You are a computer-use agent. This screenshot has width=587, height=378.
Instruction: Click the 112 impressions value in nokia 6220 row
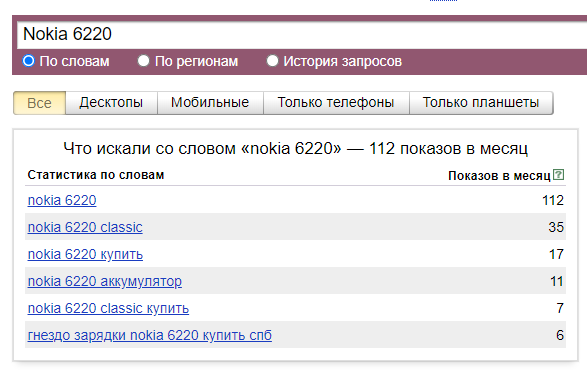[553, 201]
